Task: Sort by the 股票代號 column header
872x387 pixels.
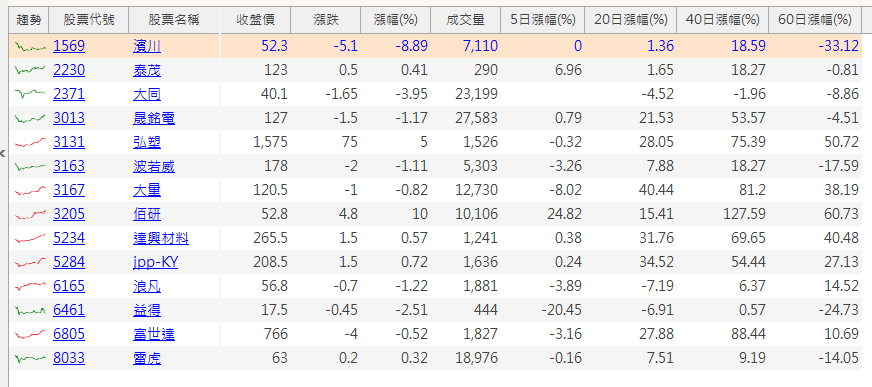Action: (x=89, y=20)
